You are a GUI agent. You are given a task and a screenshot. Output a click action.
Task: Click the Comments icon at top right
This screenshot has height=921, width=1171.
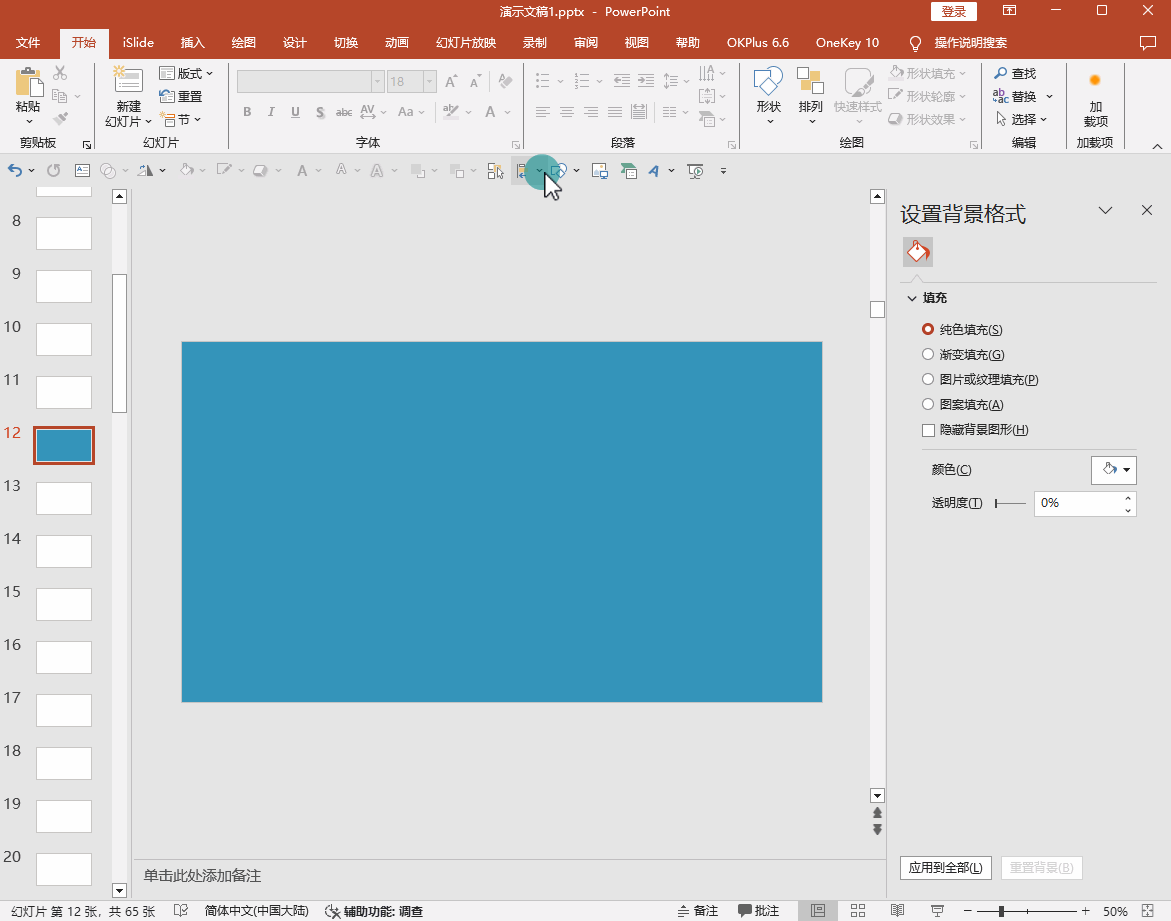pos(1148,43)
